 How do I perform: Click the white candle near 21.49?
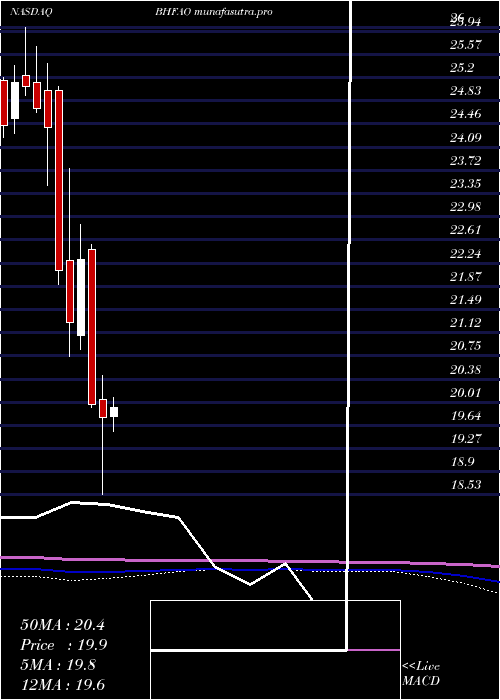coord(81,297)
